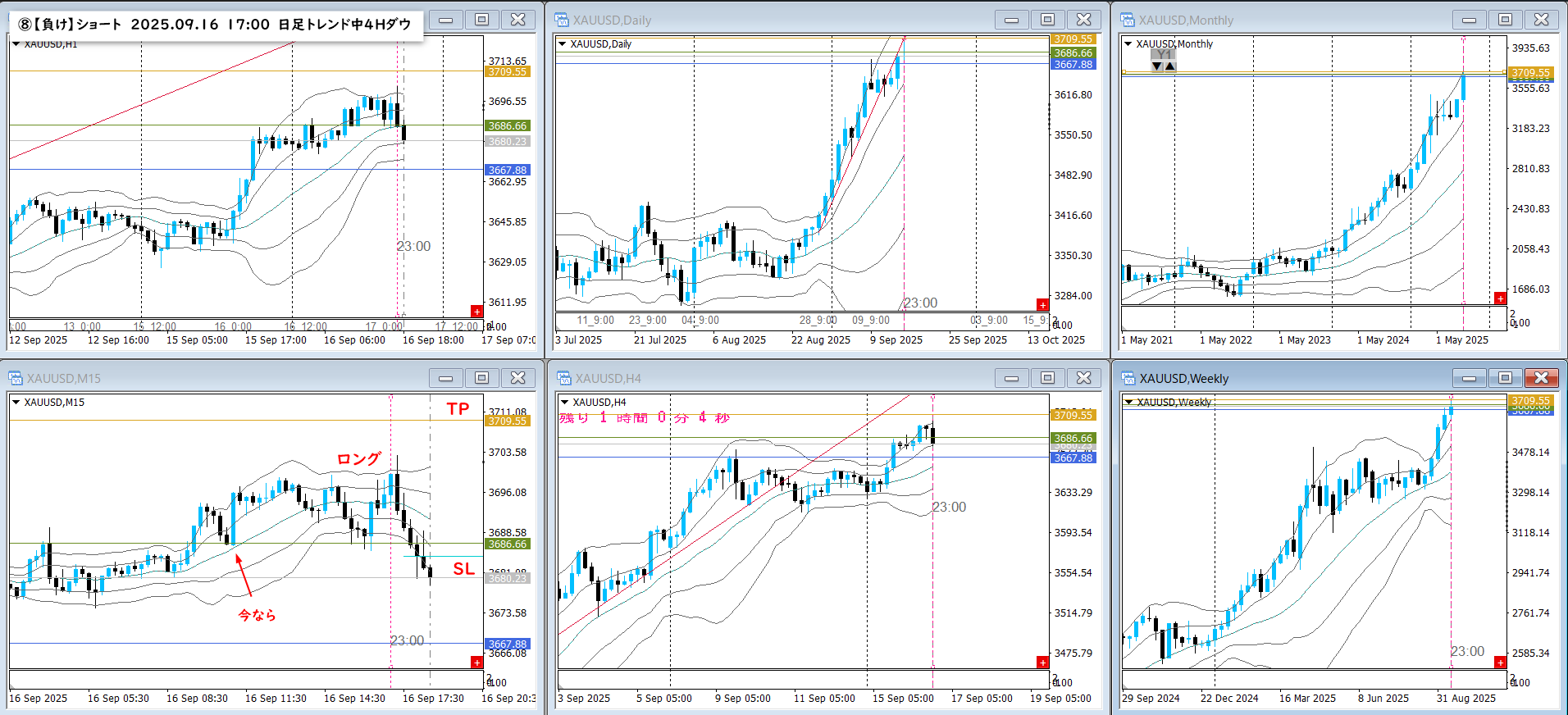
Task: Select the orange 3709.55 price label on M15
Action: 508,421
